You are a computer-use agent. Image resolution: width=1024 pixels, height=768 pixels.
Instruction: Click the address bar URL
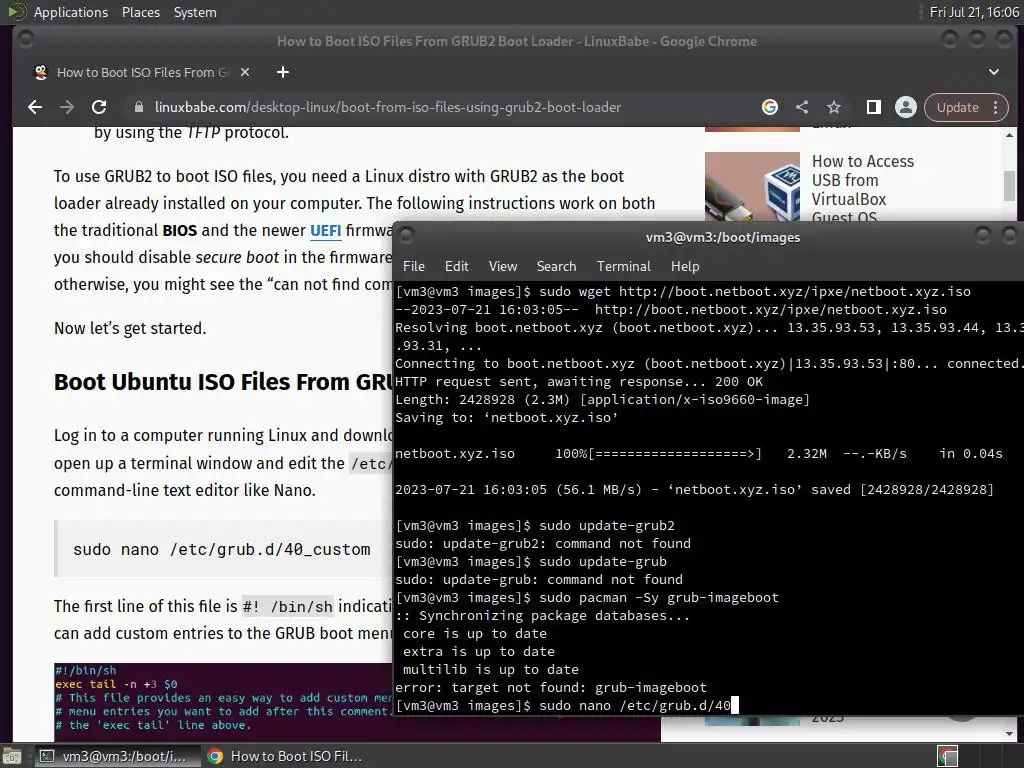coord(388,107)
